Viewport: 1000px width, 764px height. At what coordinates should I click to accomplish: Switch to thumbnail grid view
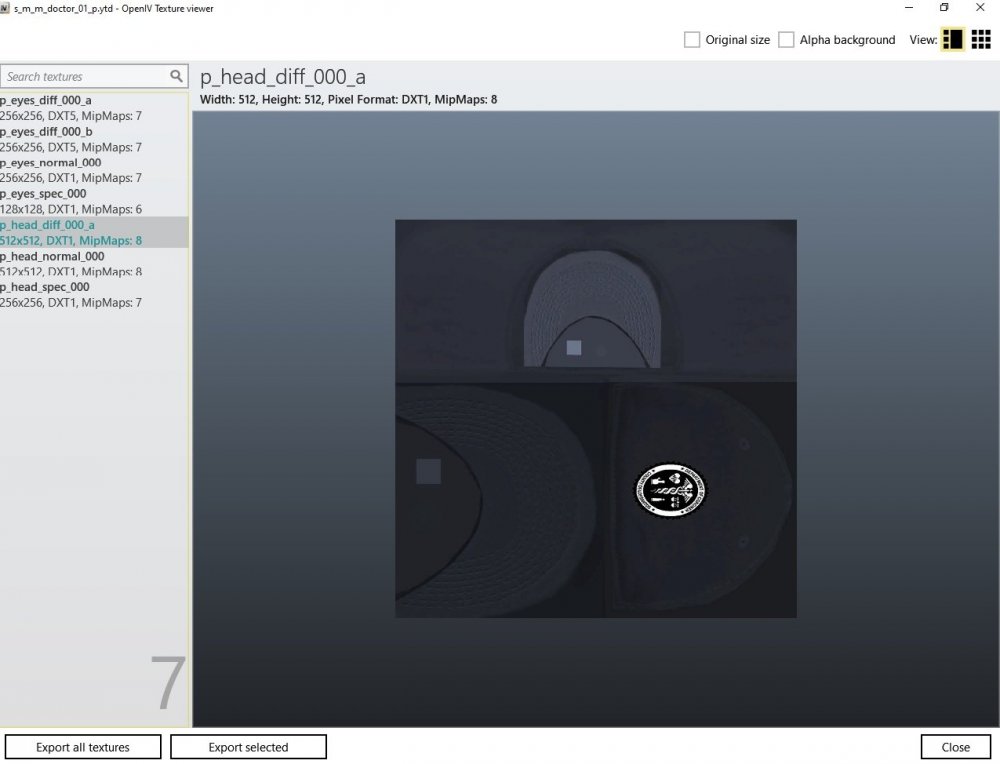point(981,40)
